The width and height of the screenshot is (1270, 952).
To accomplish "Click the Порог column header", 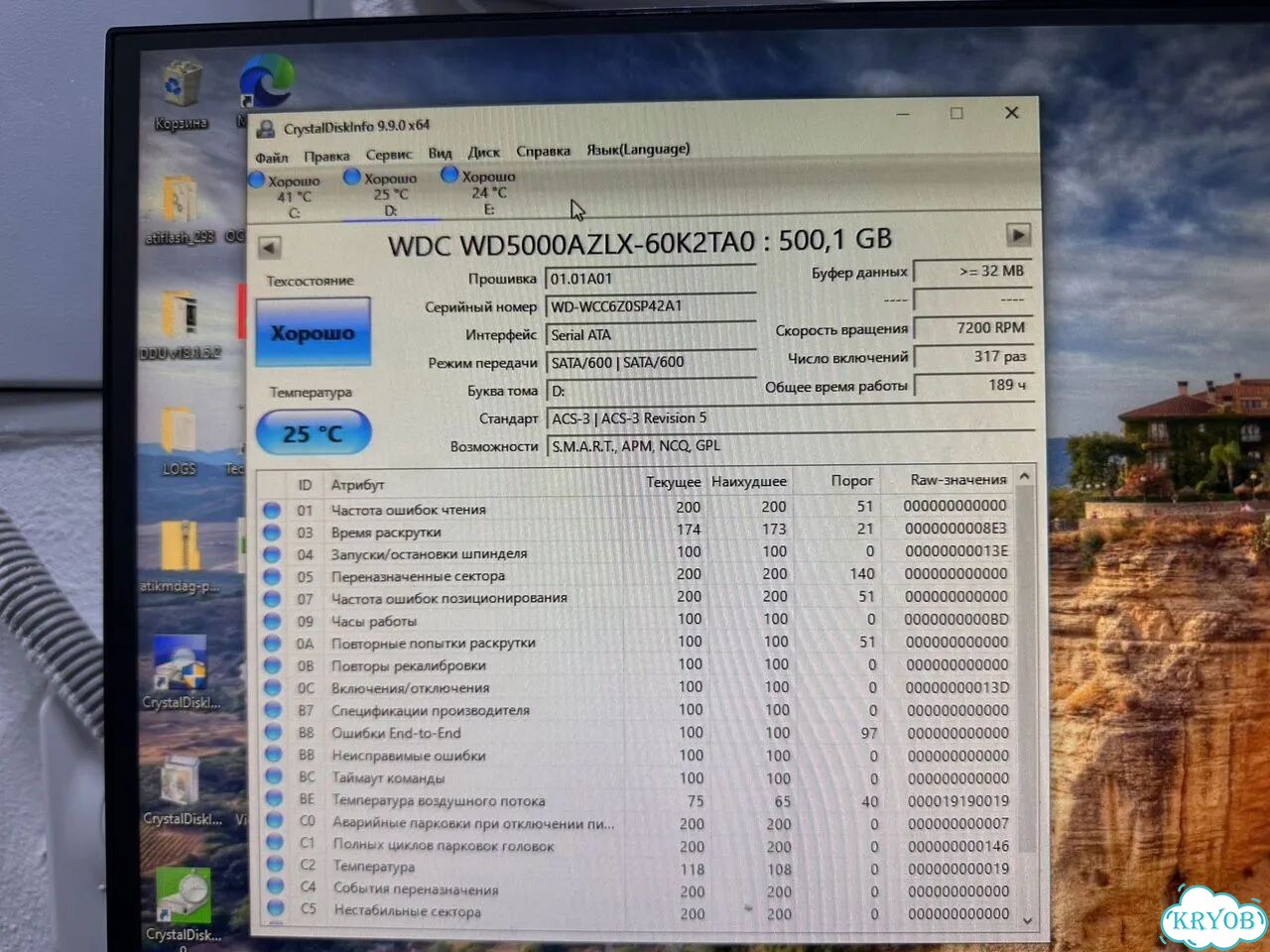I will pyautogui.click(x=851, y=480).
